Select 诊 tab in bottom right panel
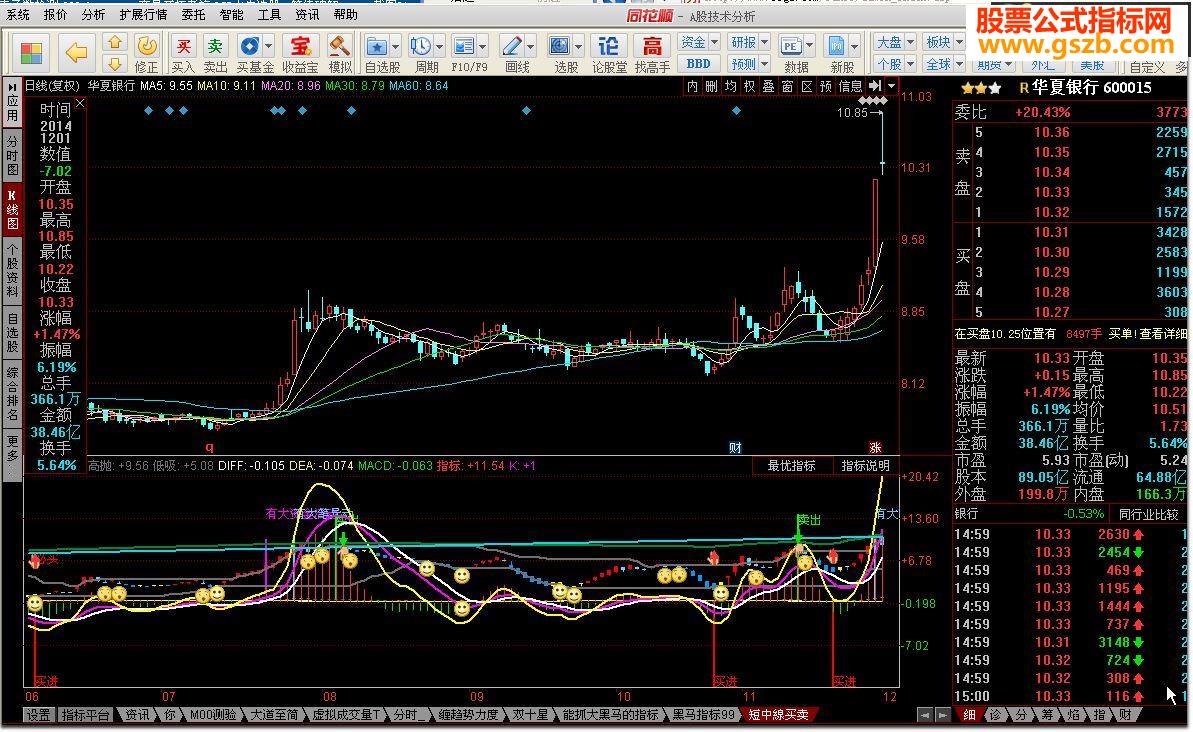This screenshot has height=732, width=1193. pos(994,714)
